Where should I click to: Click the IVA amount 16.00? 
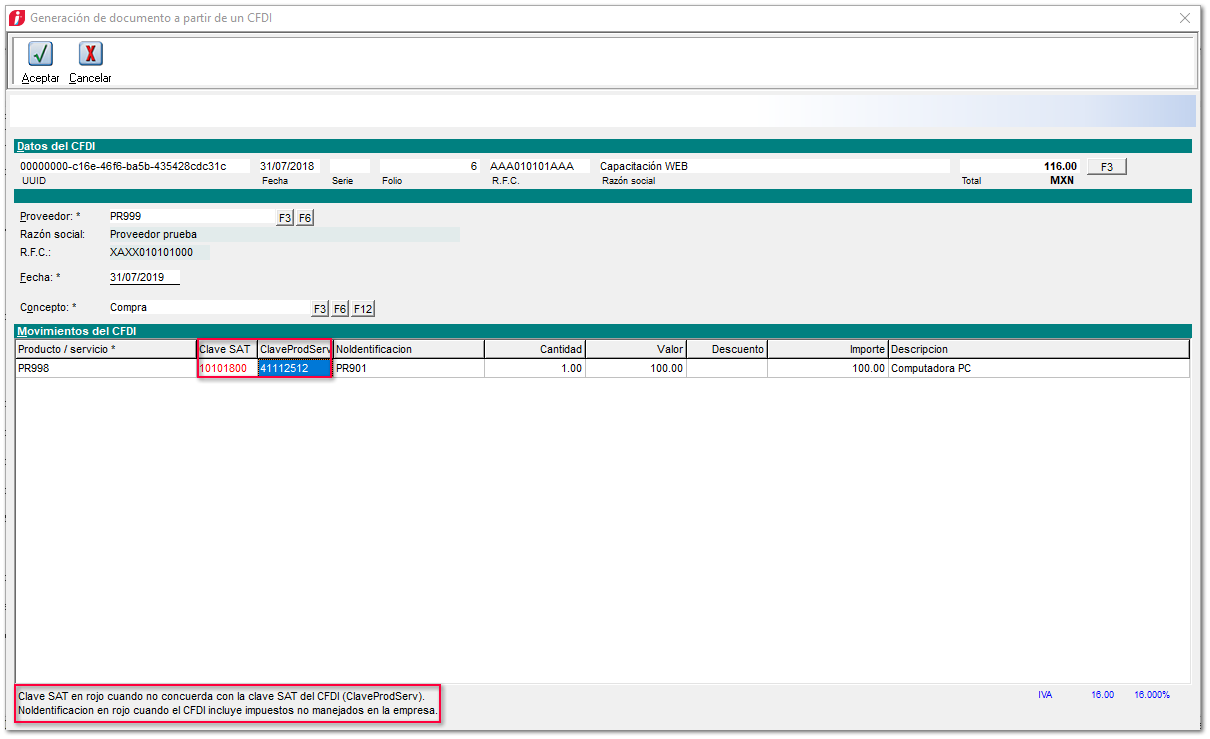[1102, 695]
